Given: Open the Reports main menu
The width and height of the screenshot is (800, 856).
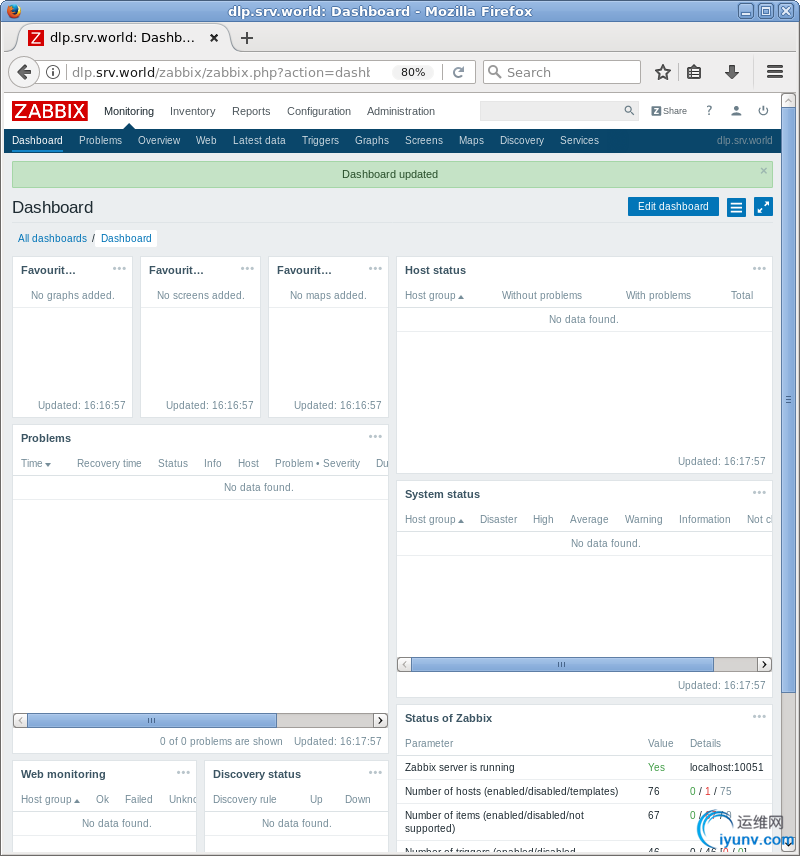Looking at the screenshot, I should [251, 111].
